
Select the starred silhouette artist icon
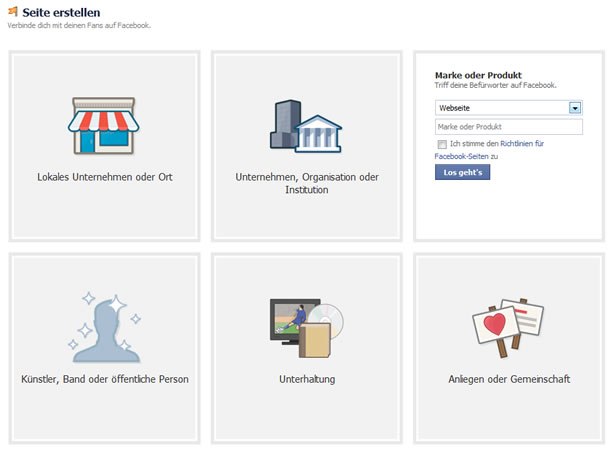click(x=105, y=327)
